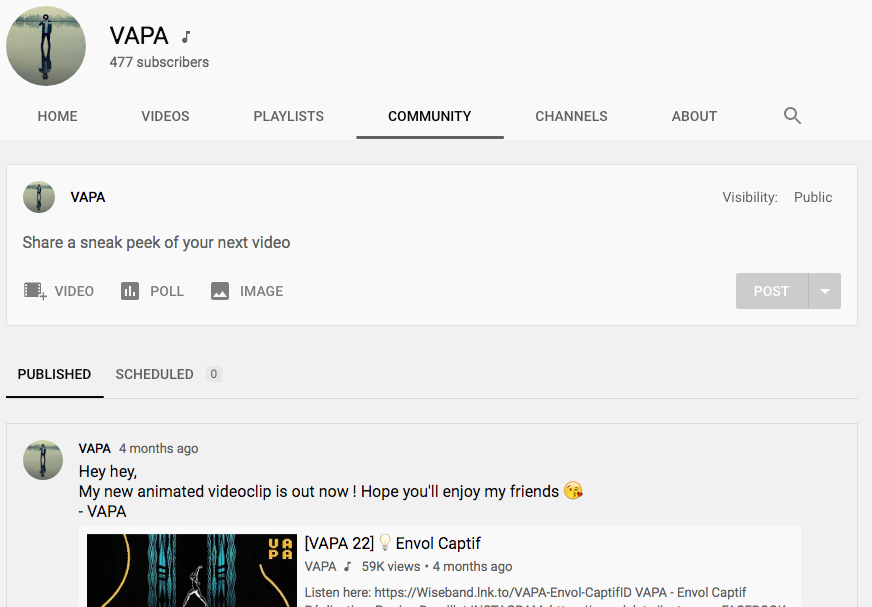Viewport: 872px width, 607px height.
Task: Open the post button dropdown arrow
Action: 825,291
